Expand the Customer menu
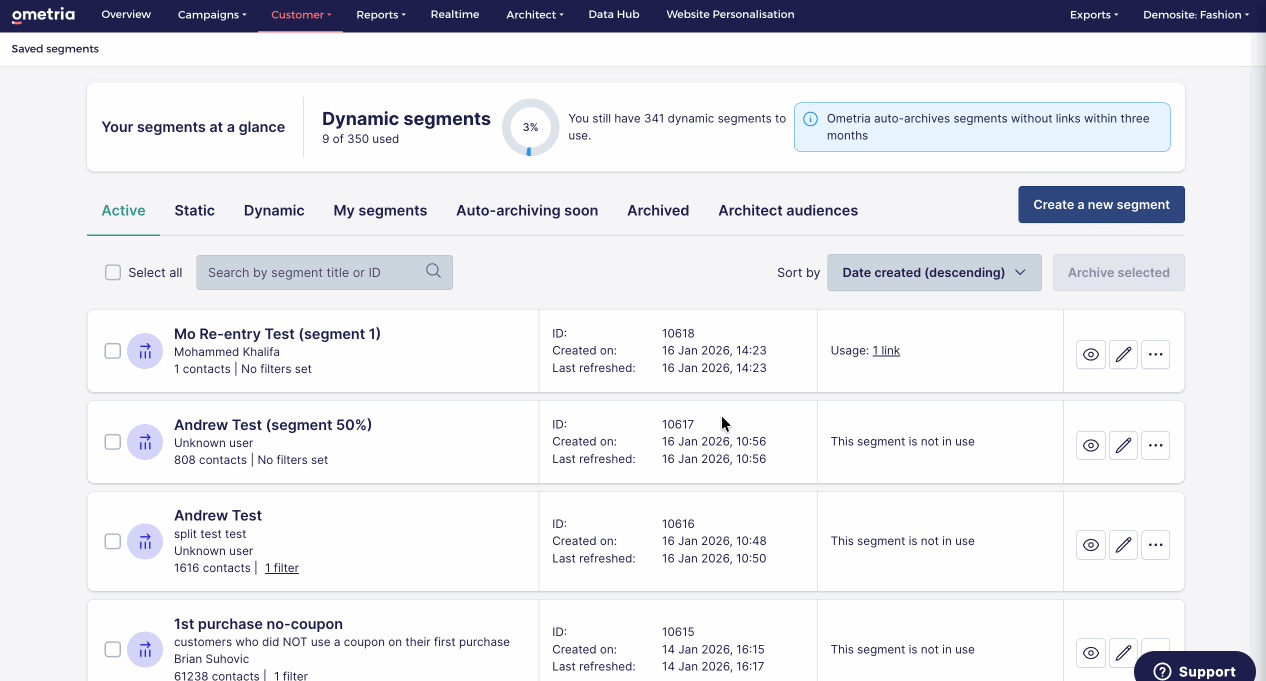 coord(301,15)
